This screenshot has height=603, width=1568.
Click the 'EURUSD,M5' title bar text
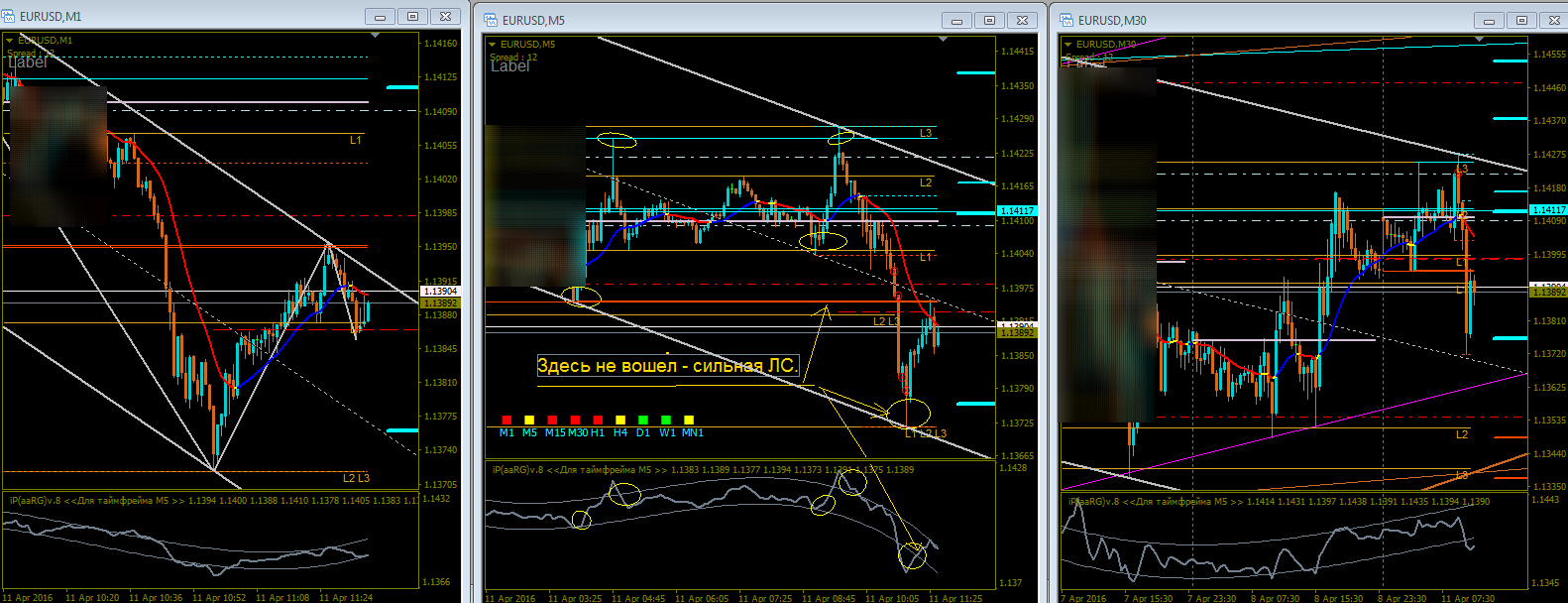point(533,20)
